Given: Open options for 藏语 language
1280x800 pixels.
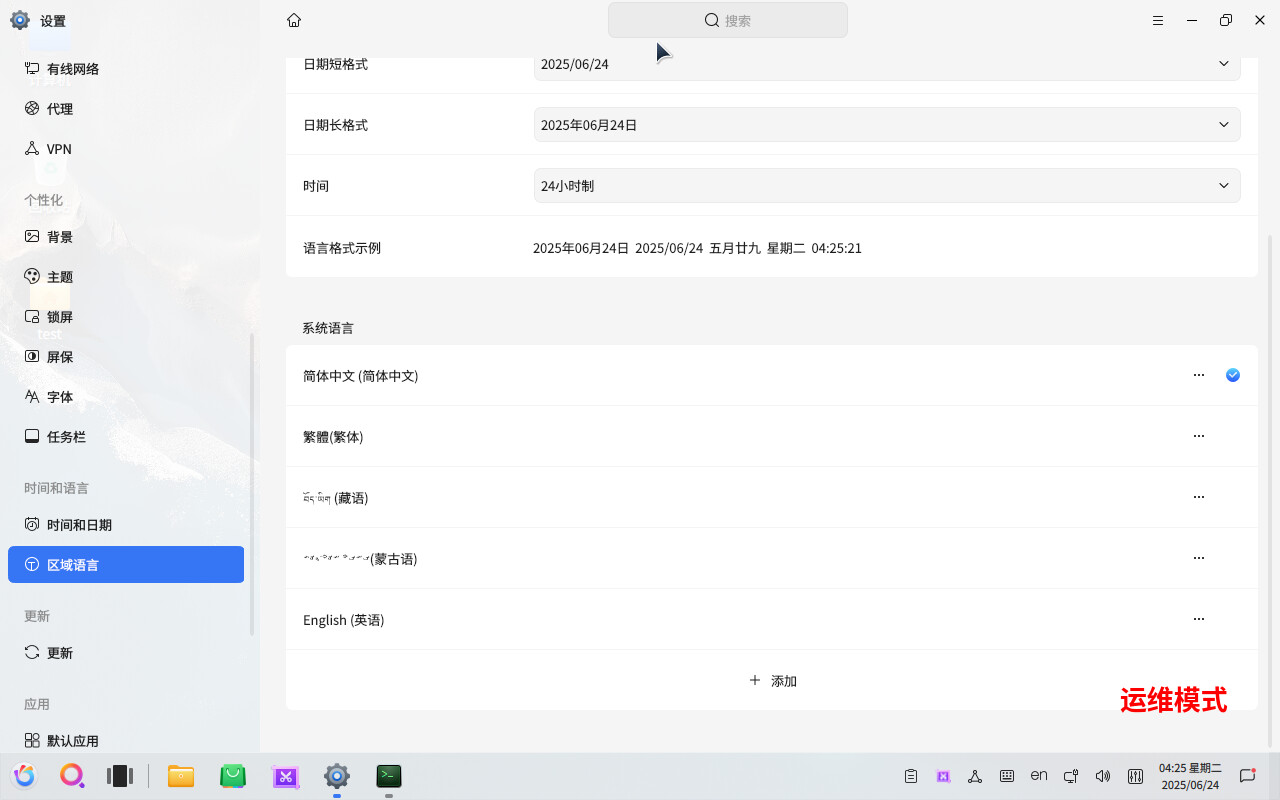Looking at the screenshot, I should pos(1199,497).
